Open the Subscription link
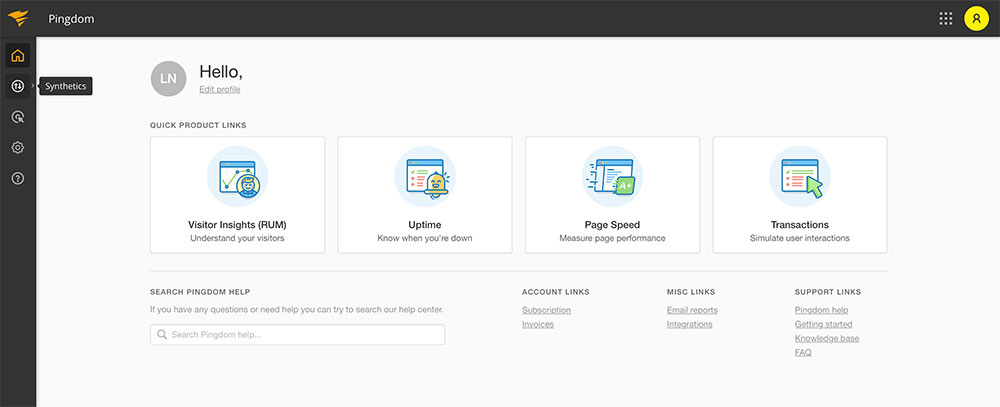The image size is (1000, 407). [547, 310]
